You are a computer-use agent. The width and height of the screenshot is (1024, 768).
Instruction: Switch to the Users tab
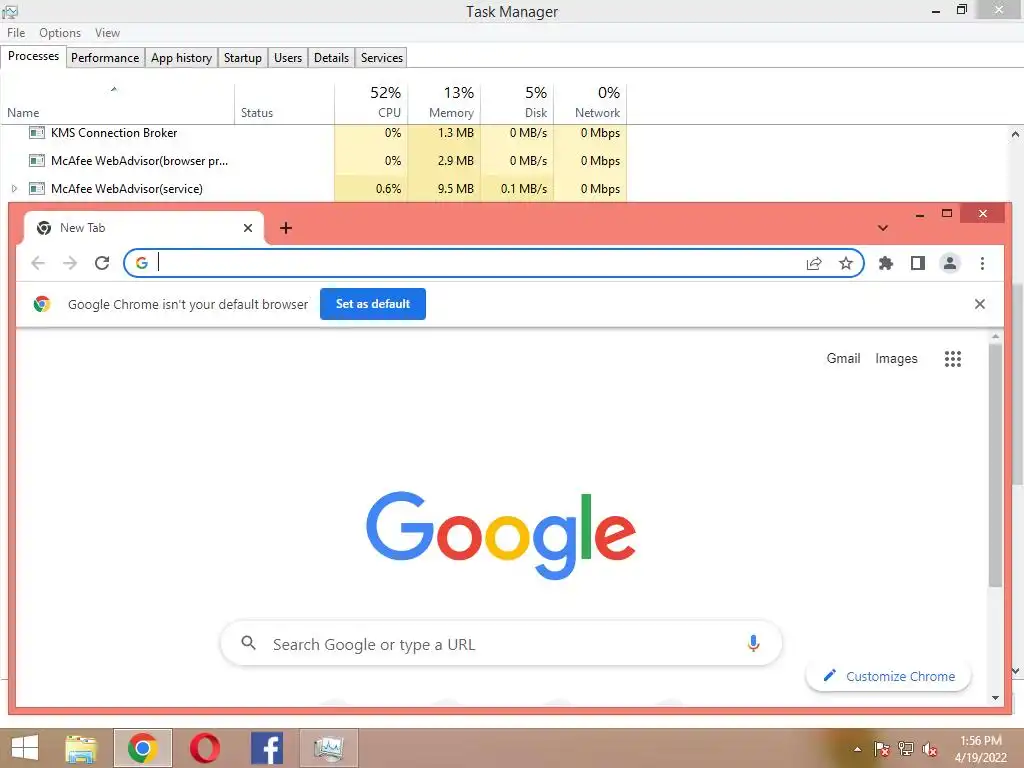point(288,57)
